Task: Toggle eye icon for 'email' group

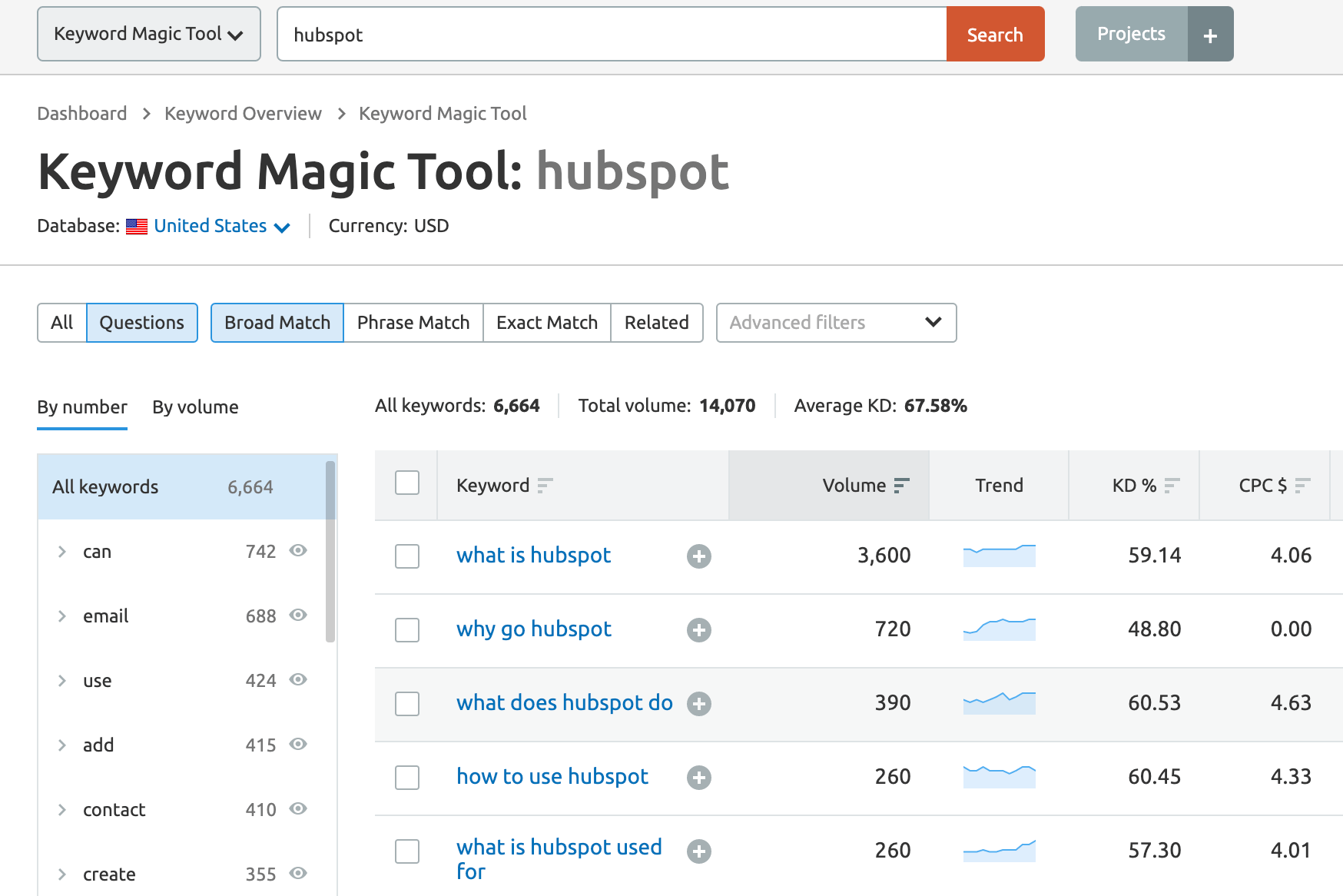Action: click(298, 615)
